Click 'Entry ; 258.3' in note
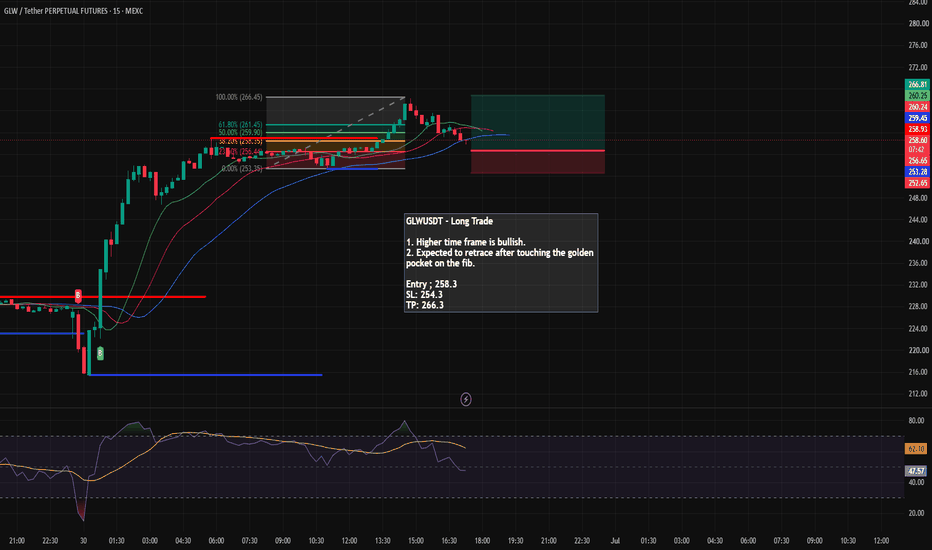The image size is (932, 550). click(x=432, y=284)
